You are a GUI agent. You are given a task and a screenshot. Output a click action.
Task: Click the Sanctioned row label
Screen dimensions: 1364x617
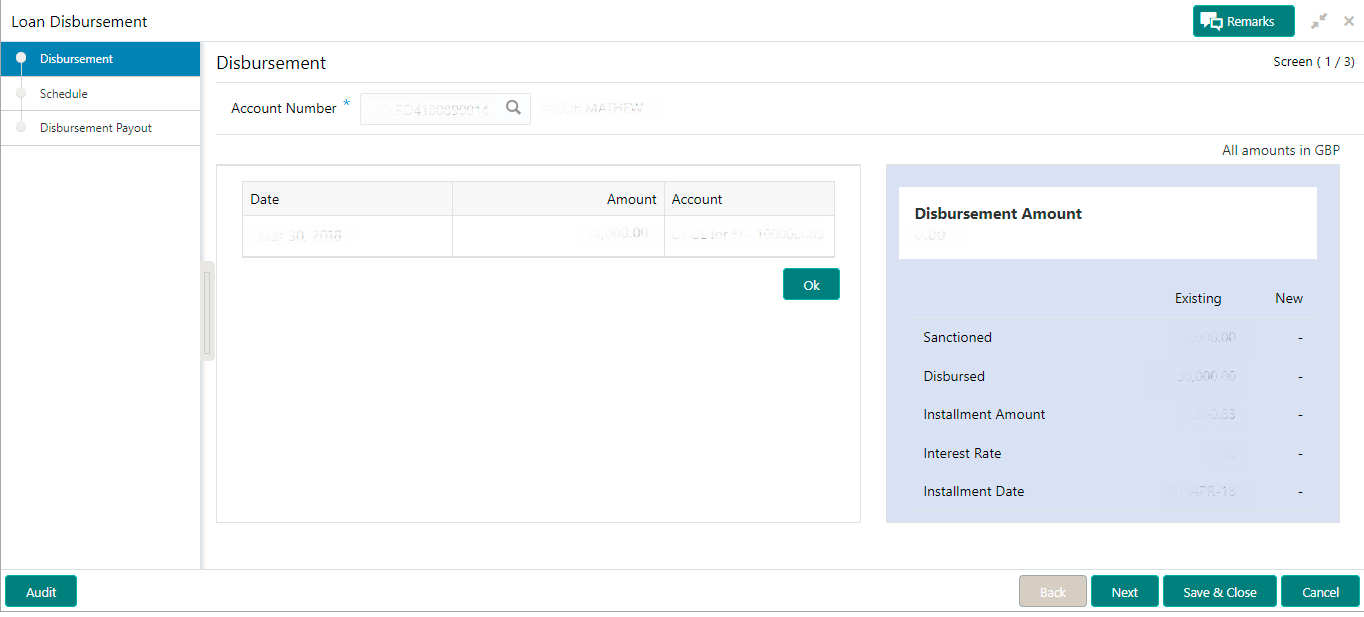[x=957, y=338]
